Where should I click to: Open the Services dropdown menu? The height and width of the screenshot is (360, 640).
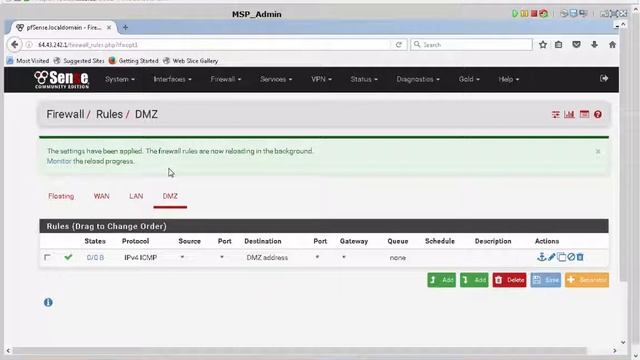(276, 79)
